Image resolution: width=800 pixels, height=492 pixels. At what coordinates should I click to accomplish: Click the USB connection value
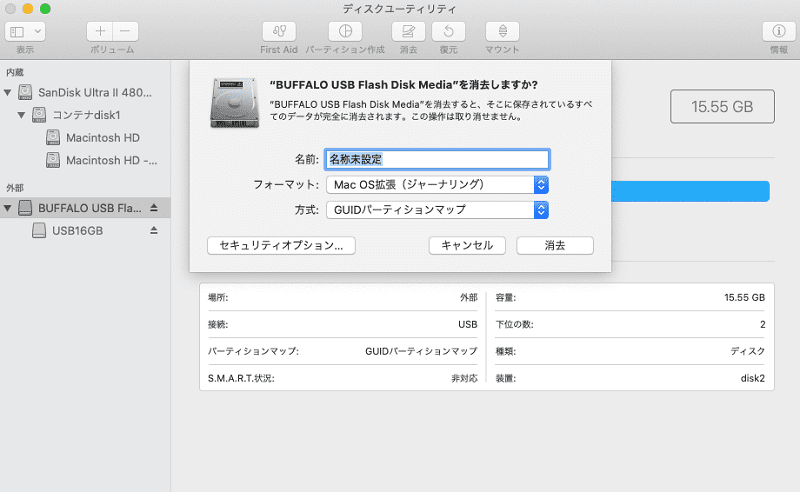click(468, 325)
